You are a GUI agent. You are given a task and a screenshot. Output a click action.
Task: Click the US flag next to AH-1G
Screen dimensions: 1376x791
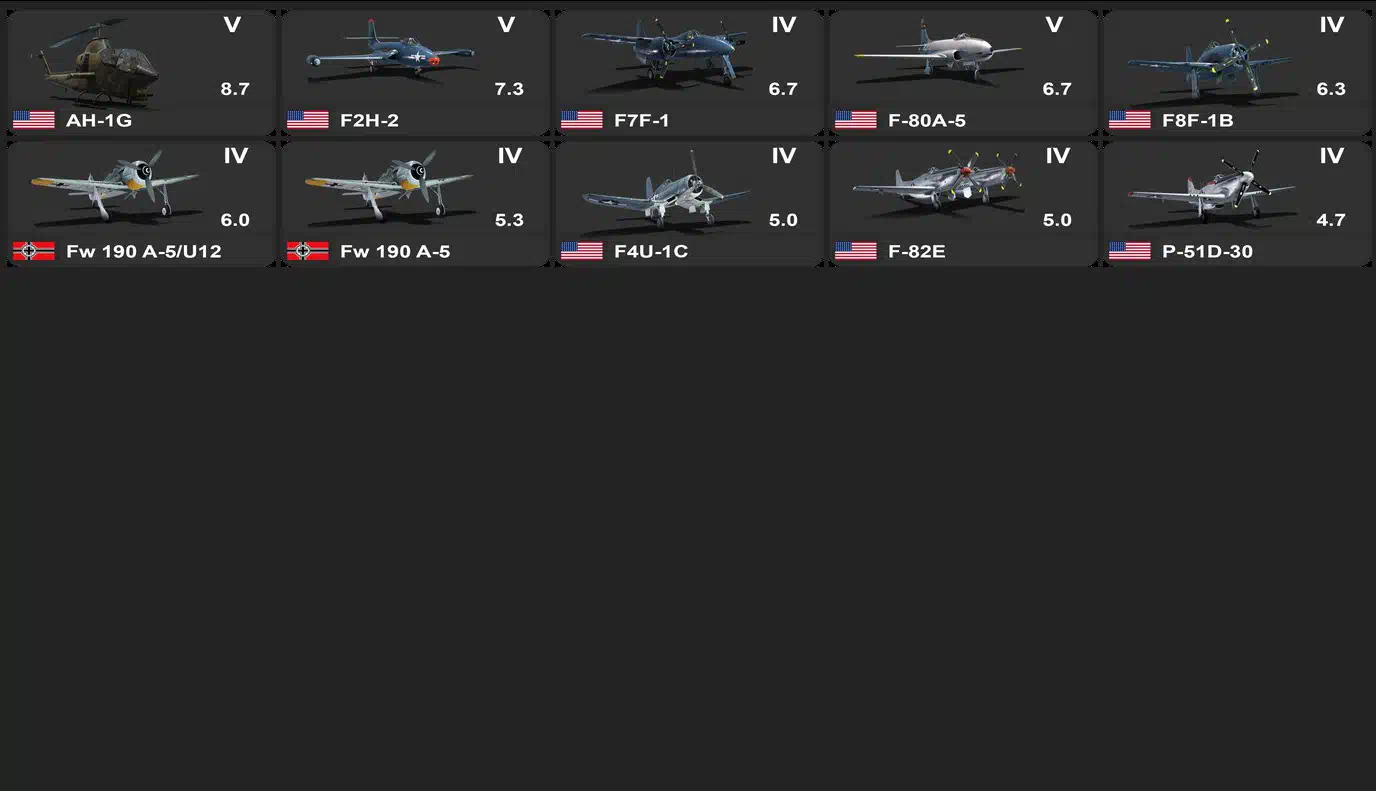pos(34,120)
